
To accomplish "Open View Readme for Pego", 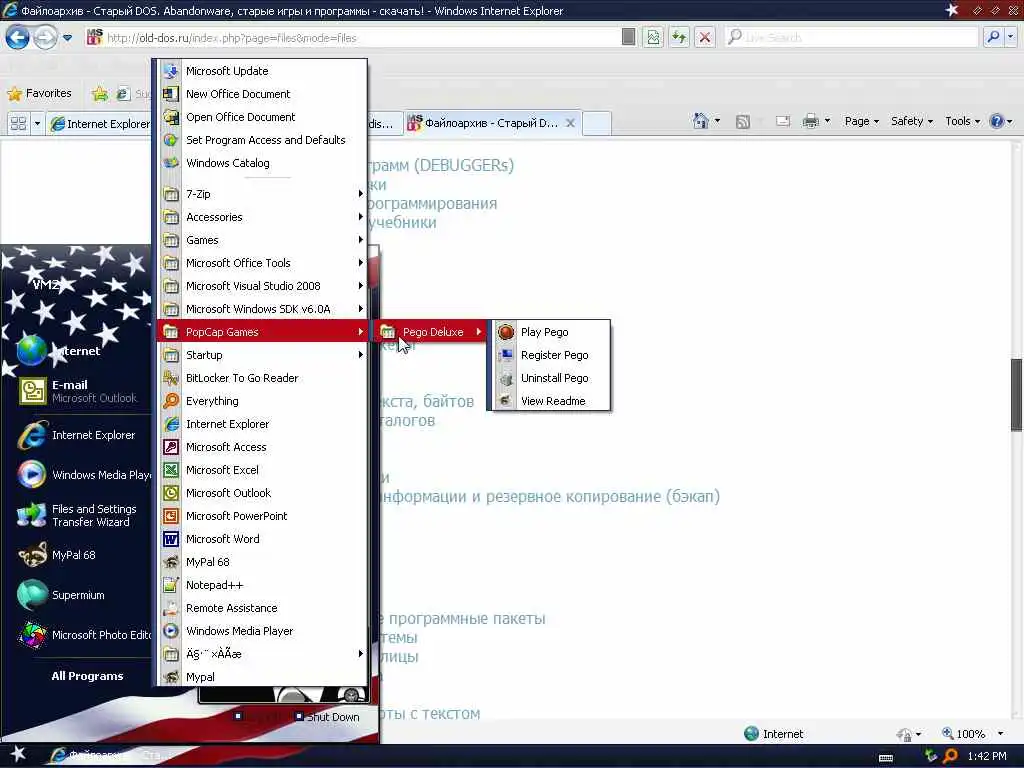I will tap(551, 401).
